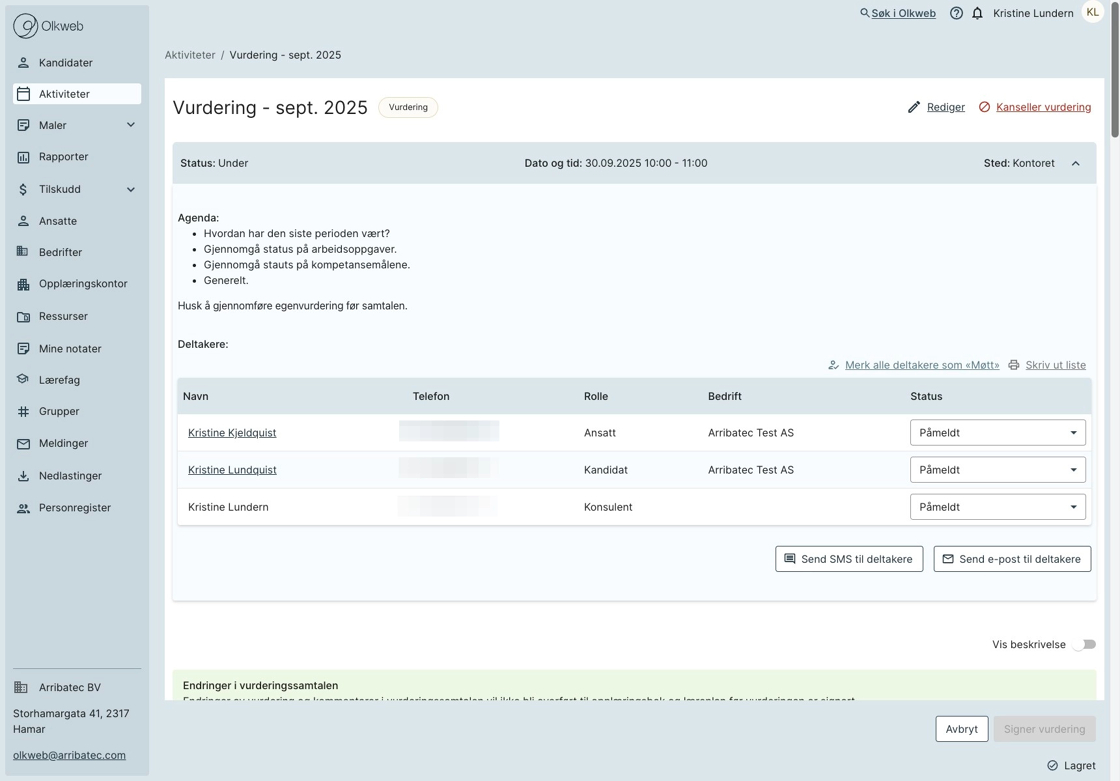Open status dropdown for Kristine Kjeldquist

click(997, 433)
